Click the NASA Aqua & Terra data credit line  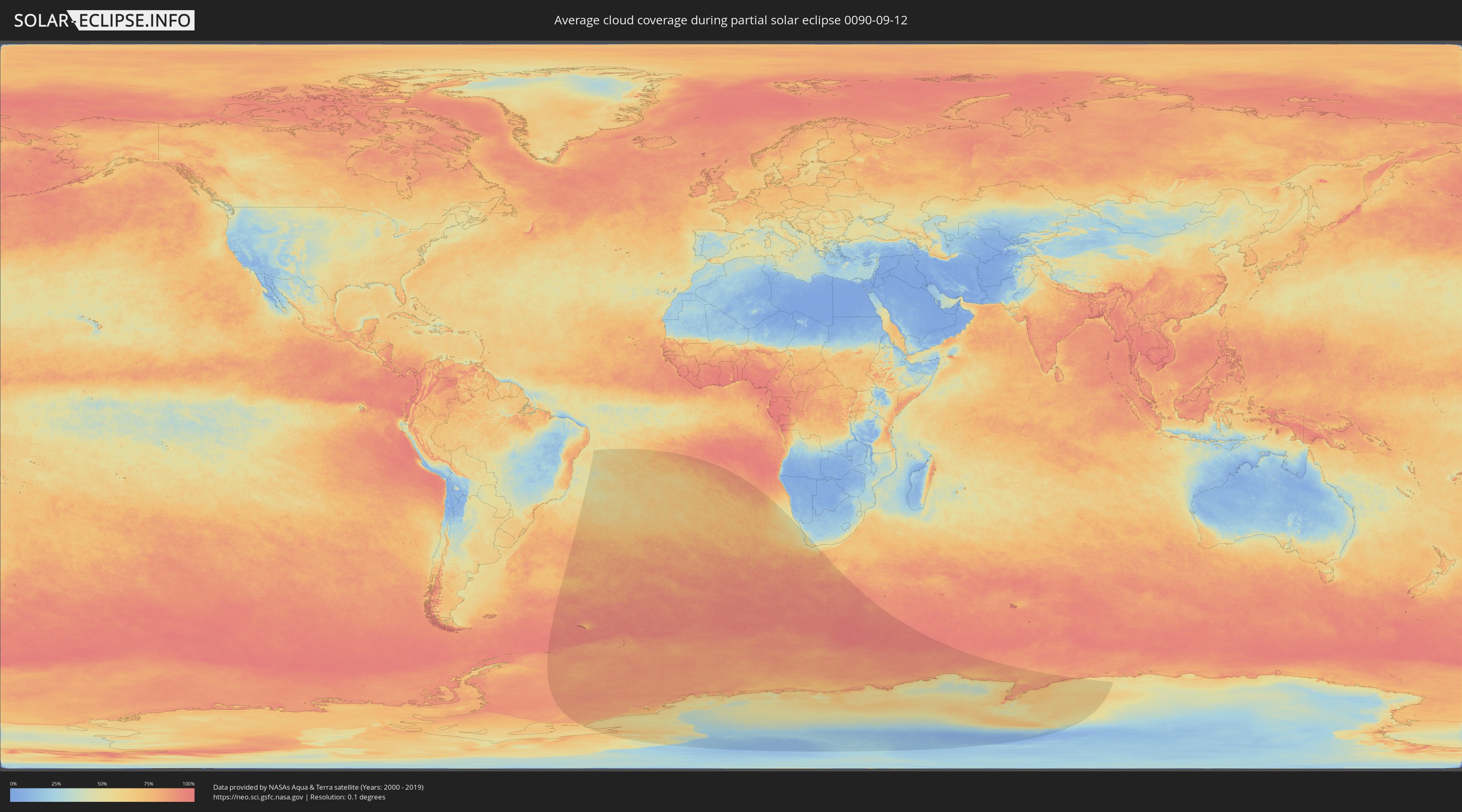[318, 787]
